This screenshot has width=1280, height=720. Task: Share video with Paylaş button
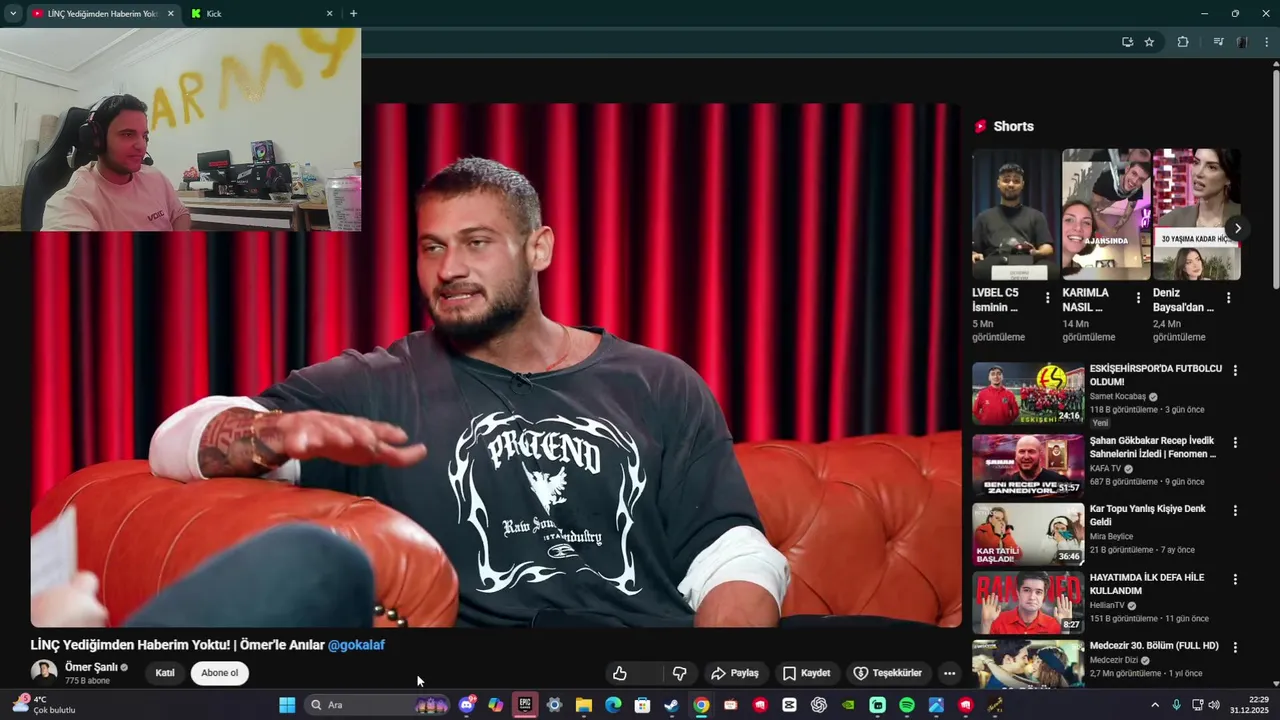click(735, 673)
